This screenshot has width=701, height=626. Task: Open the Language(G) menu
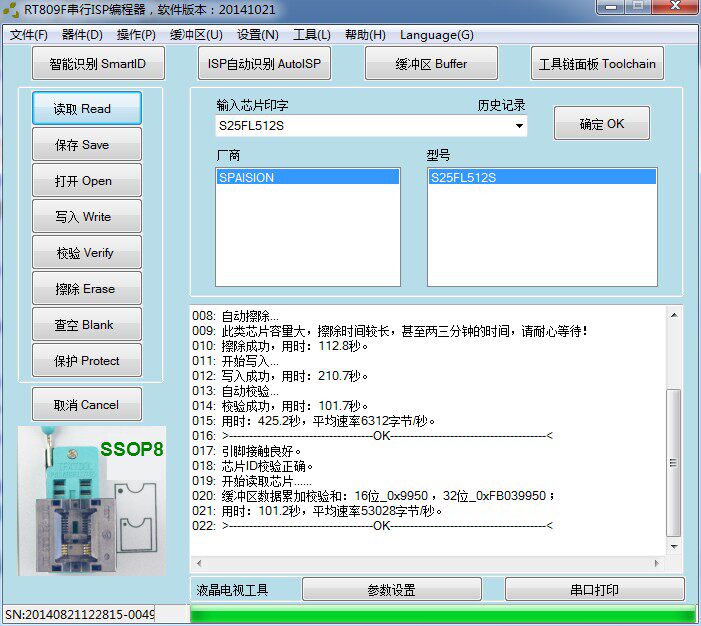[x=437, y=35]
